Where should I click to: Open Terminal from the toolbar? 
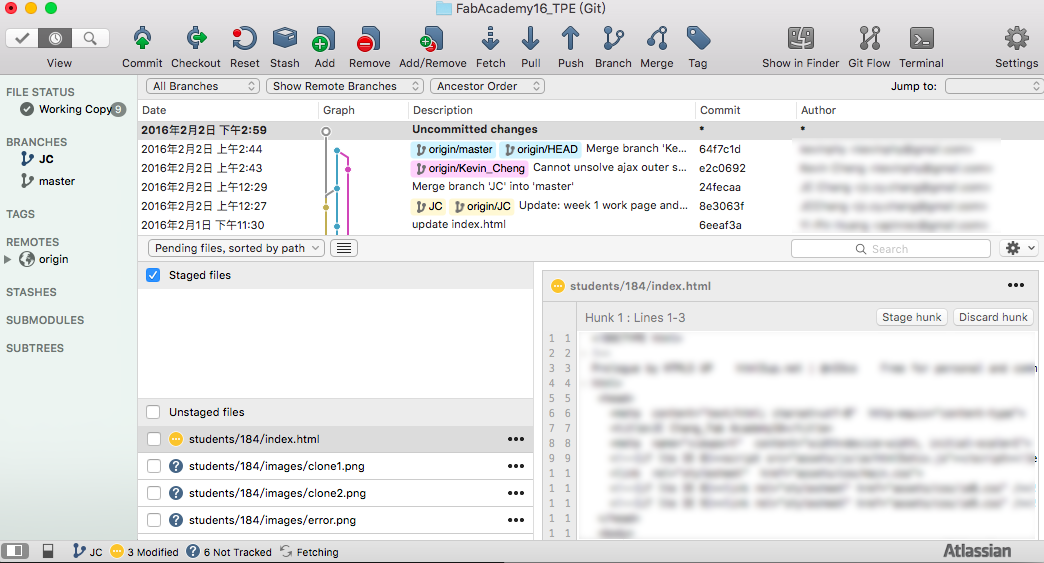point(921,39)
